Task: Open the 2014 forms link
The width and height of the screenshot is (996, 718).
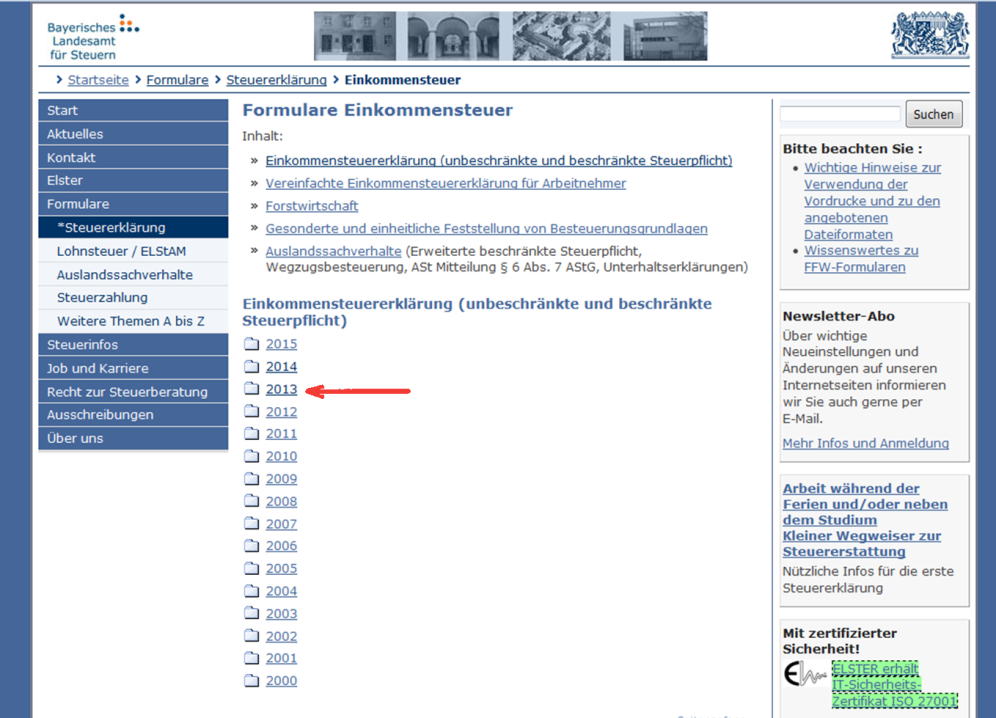Action: (281, 367)
